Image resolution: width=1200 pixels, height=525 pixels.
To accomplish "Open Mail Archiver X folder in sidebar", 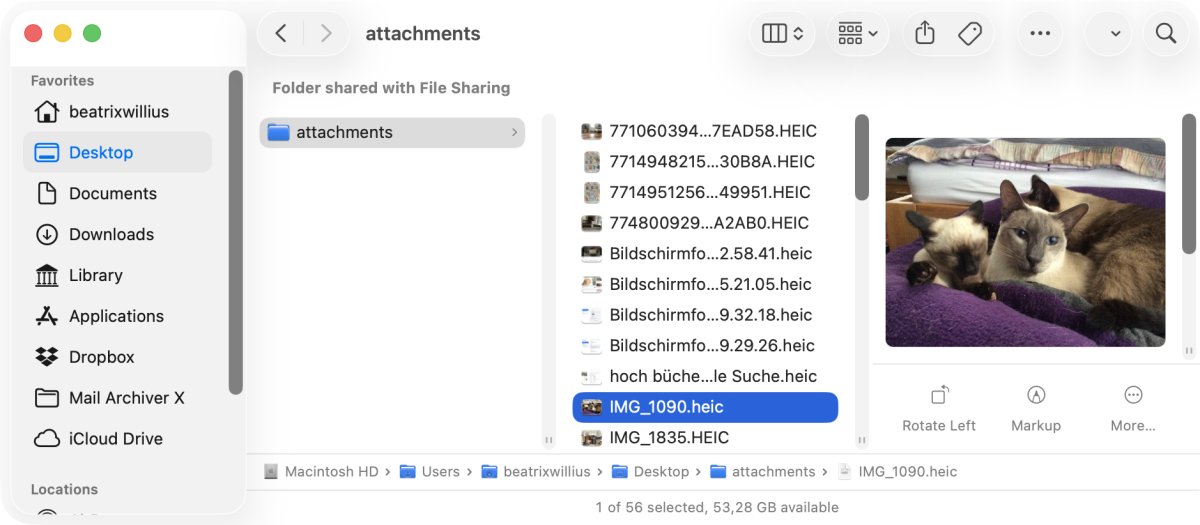I will [118, 398].
